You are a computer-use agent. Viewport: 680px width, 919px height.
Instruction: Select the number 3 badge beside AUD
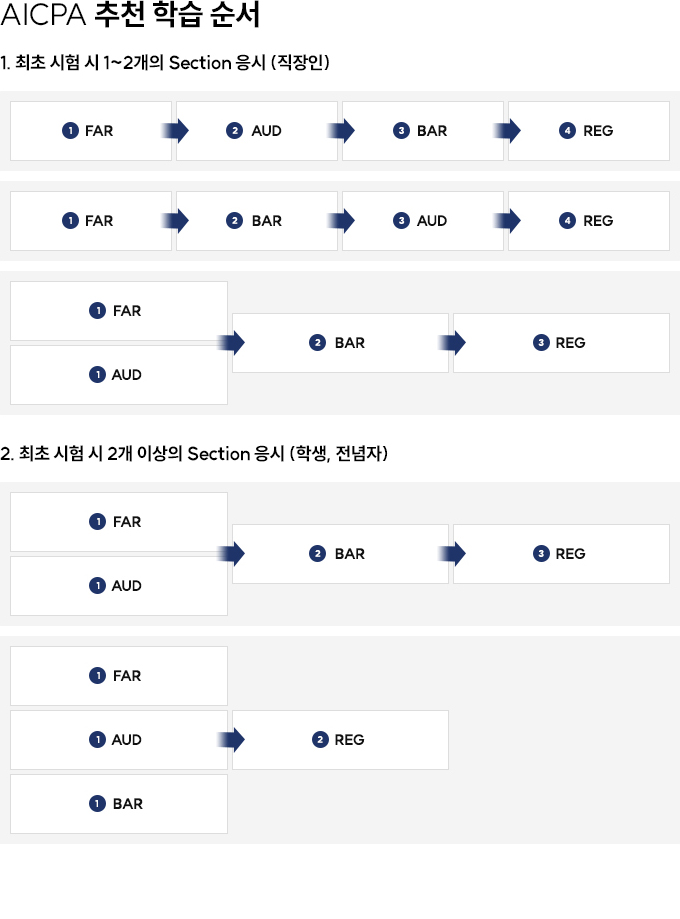click(x=401, y=221)
